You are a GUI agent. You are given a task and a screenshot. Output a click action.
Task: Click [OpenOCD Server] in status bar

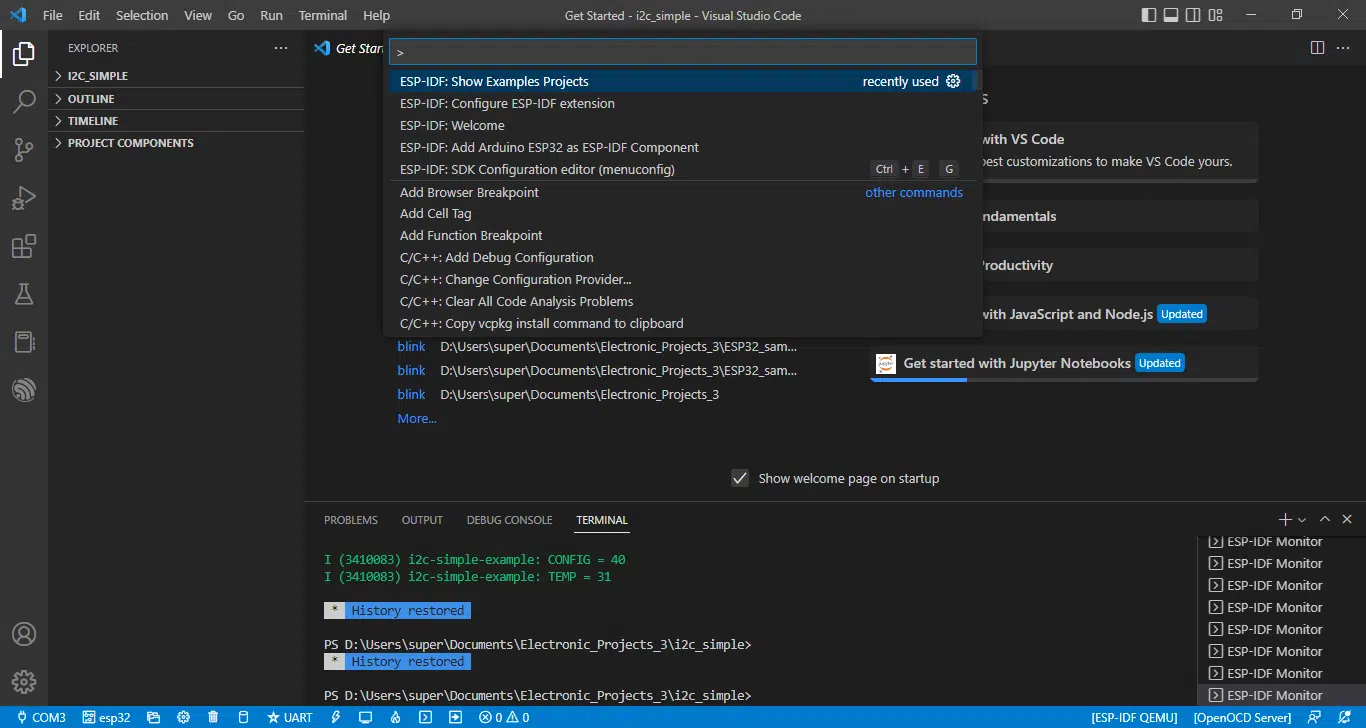pyautogui.click(x=1243, y=717)
